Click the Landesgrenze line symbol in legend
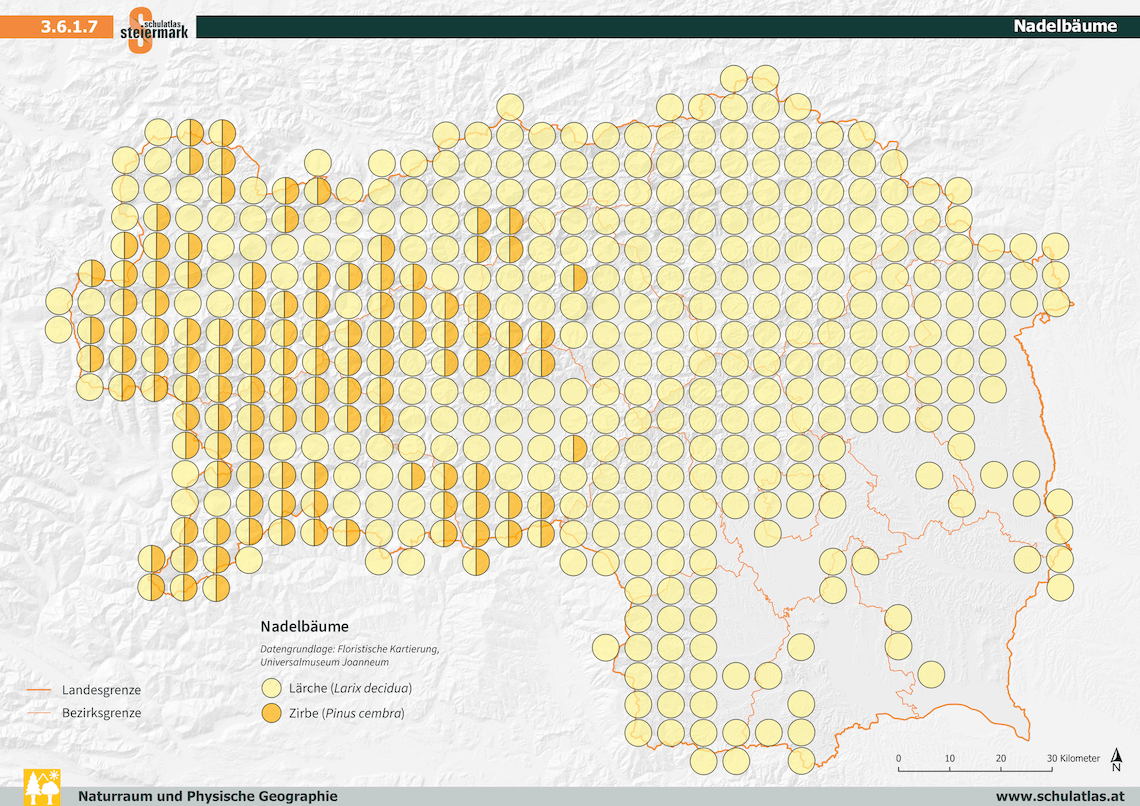The width and height of the screenshot is (1140, 806). (x=38, y=690)
